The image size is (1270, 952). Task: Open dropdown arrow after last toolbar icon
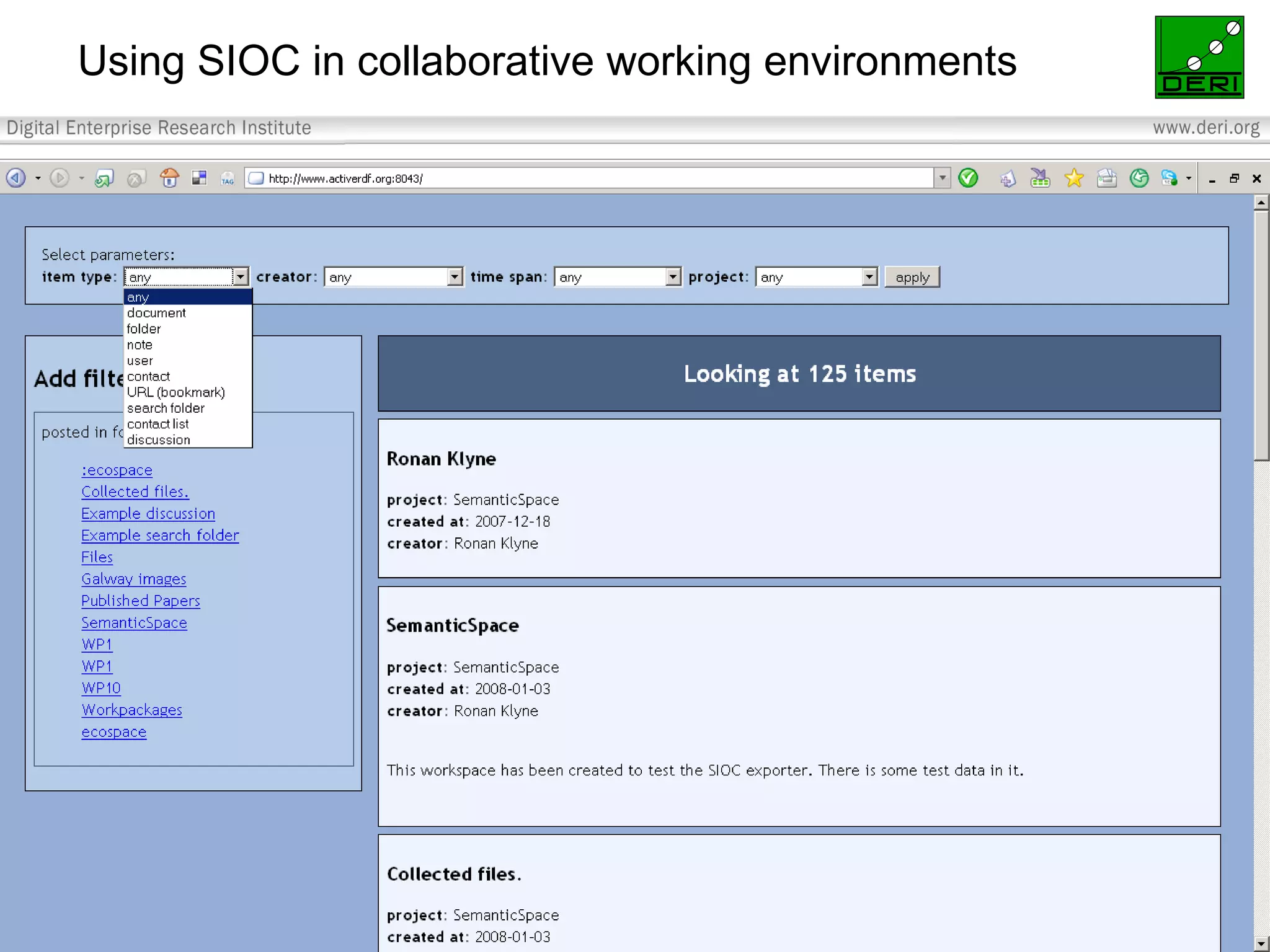click(x=1189, y=178)
